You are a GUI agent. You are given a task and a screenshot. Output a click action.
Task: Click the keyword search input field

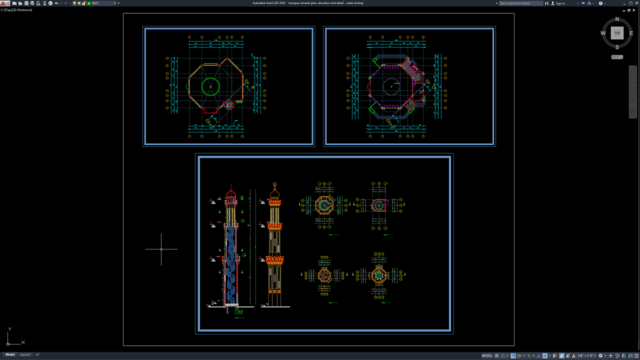[521, 3]
